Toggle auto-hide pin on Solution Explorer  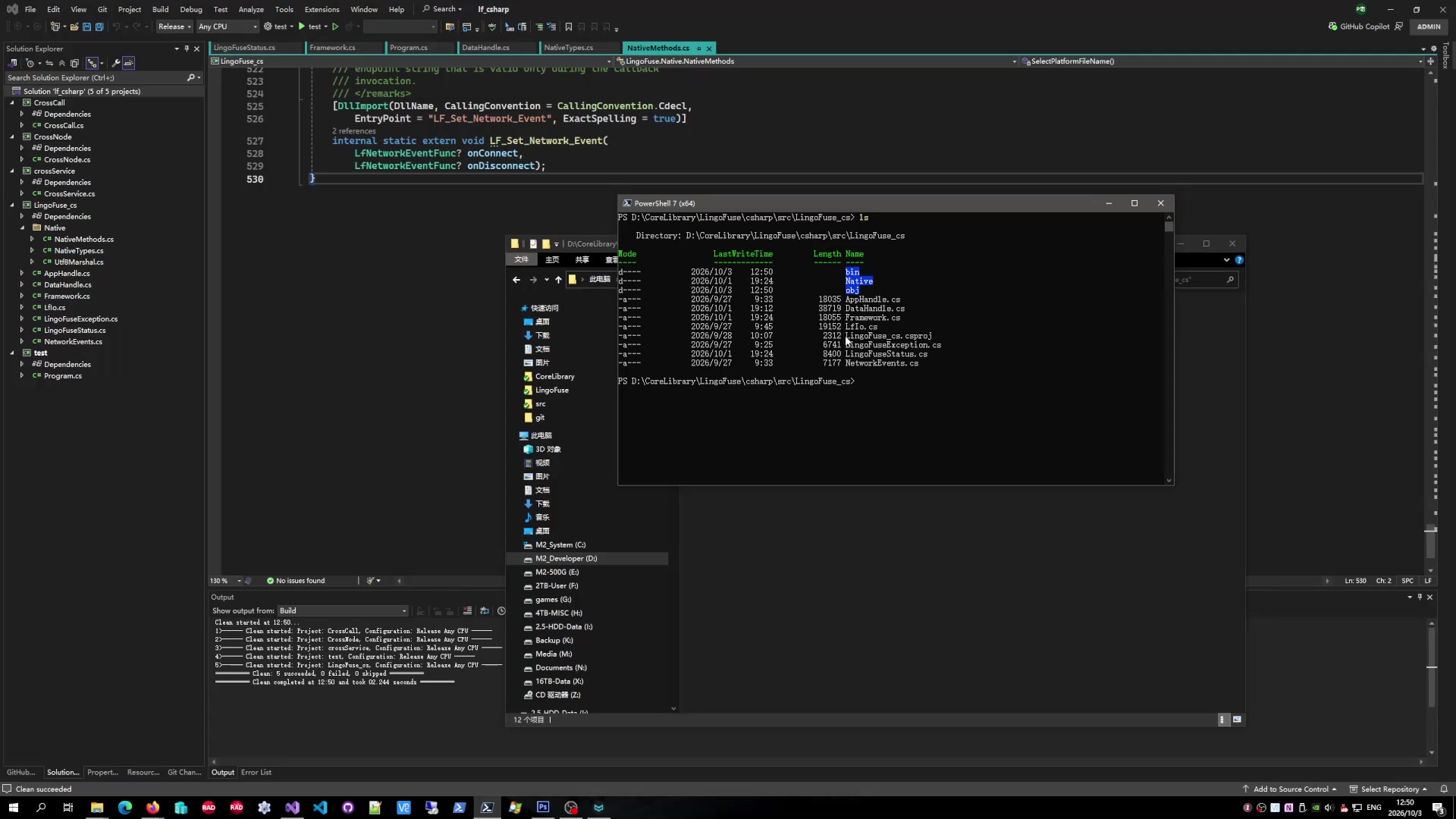point(187,49)
